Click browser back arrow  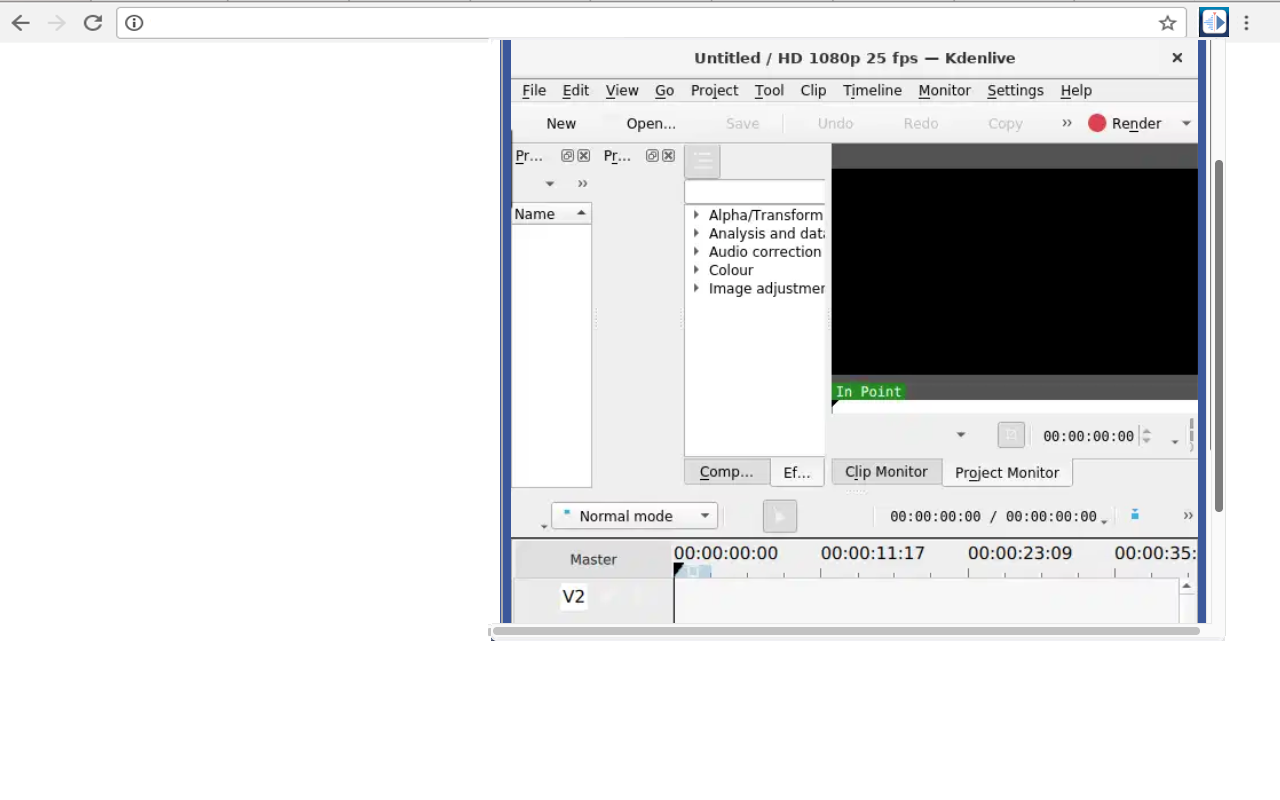[20, 23]
